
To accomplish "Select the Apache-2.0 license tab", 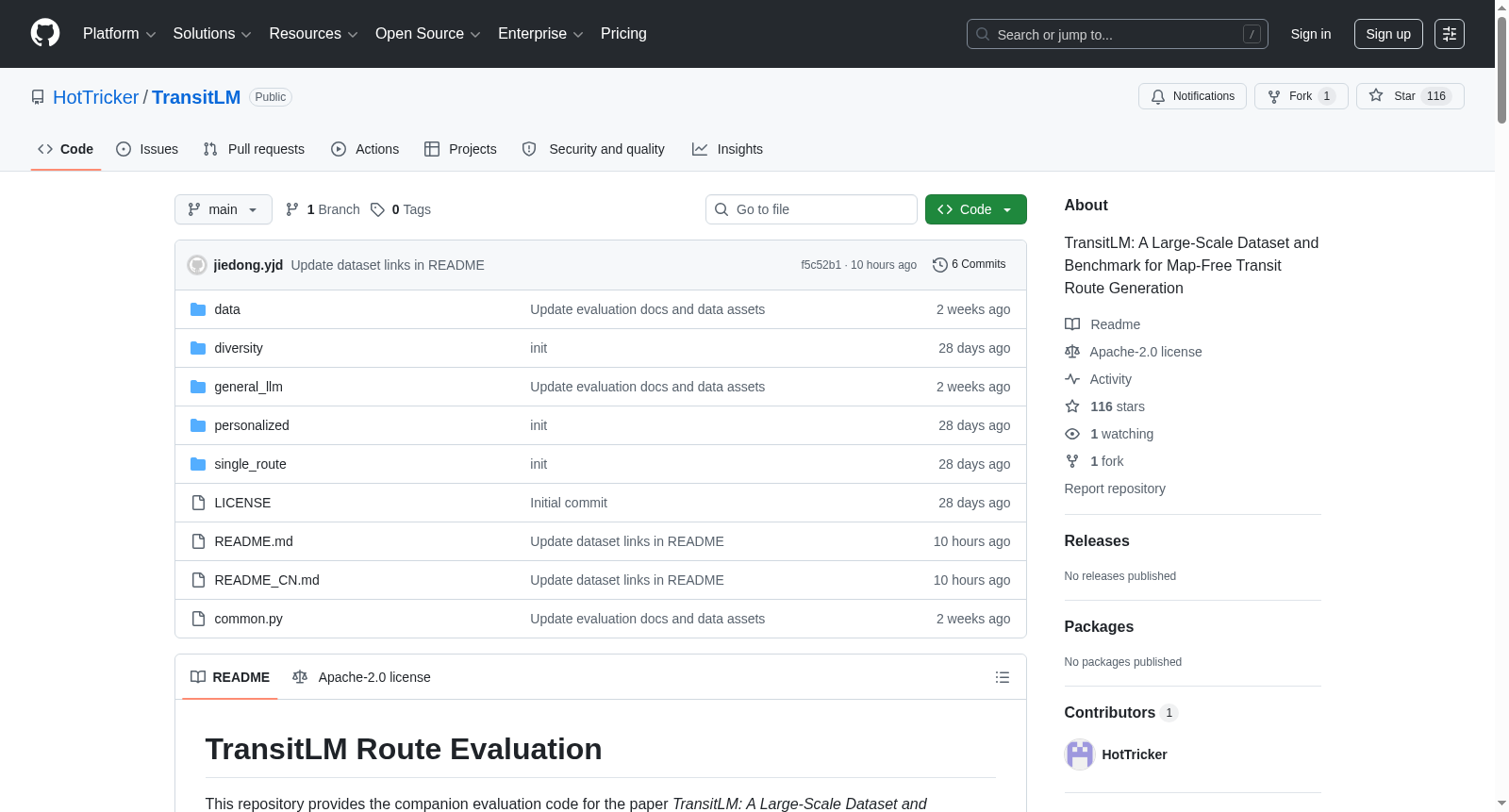I will 361,677.
